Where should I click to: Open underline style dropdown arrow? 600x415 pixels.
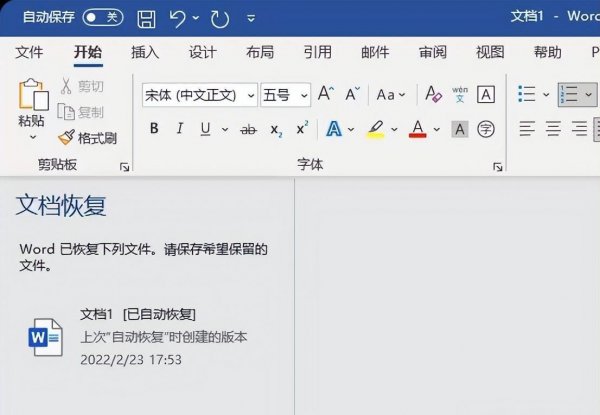225,129
